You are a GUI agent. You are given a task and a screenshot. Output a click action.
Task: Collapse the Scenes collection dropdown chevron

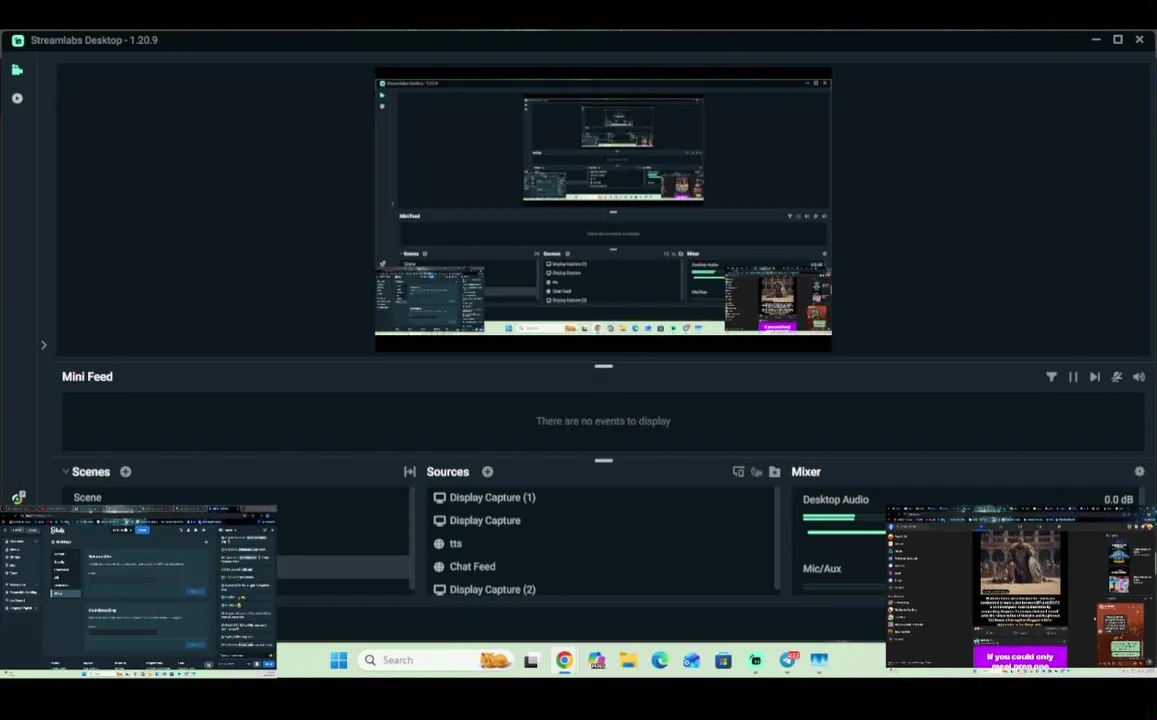point(66,471)
